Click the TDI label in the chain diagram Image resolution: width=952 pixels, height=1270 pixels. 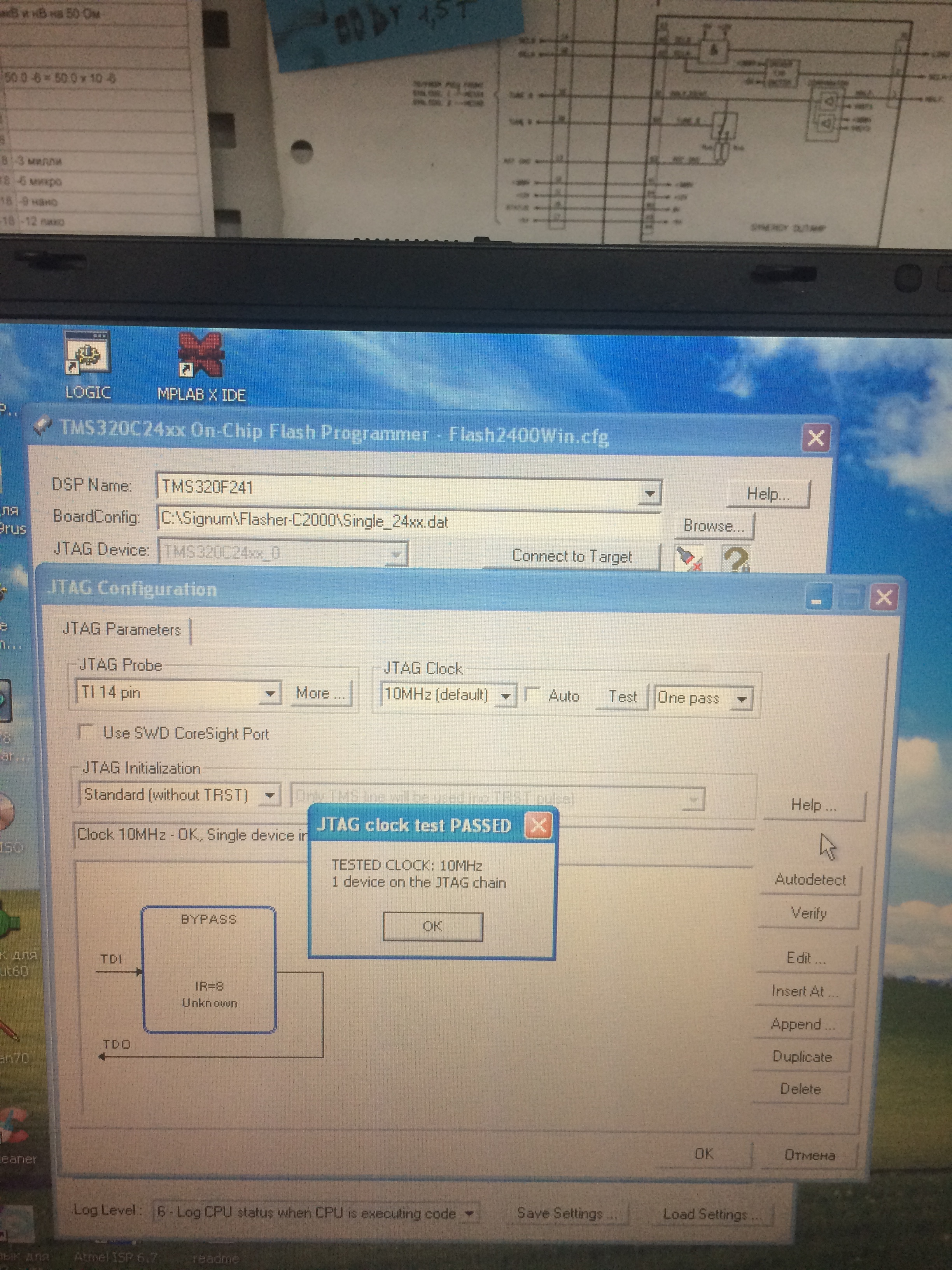click(x=111, y=959)
